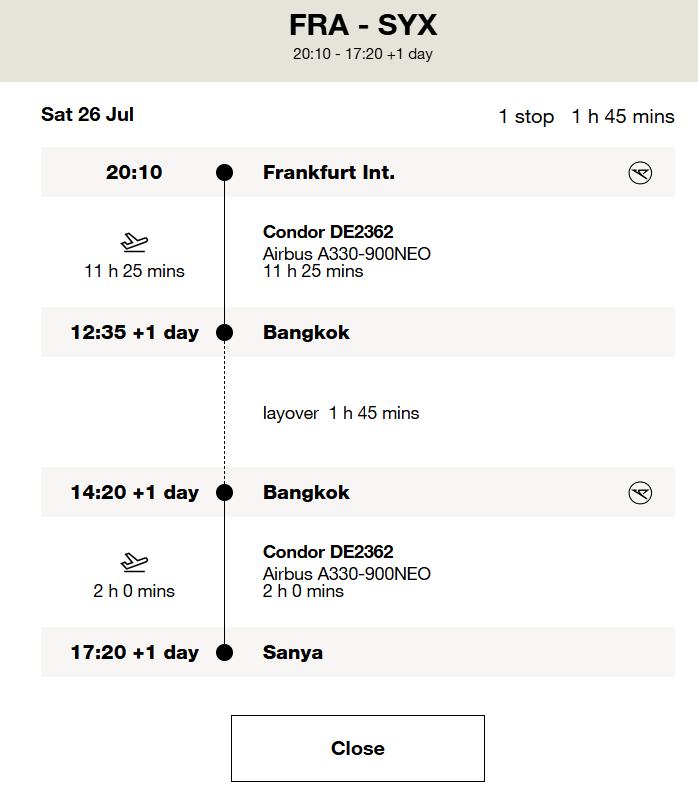Viewport: 698px width, 789px height.
Task: Click Condor DE2362 on the 11 h 25 mins segment
Action: [x=328, y=233]
